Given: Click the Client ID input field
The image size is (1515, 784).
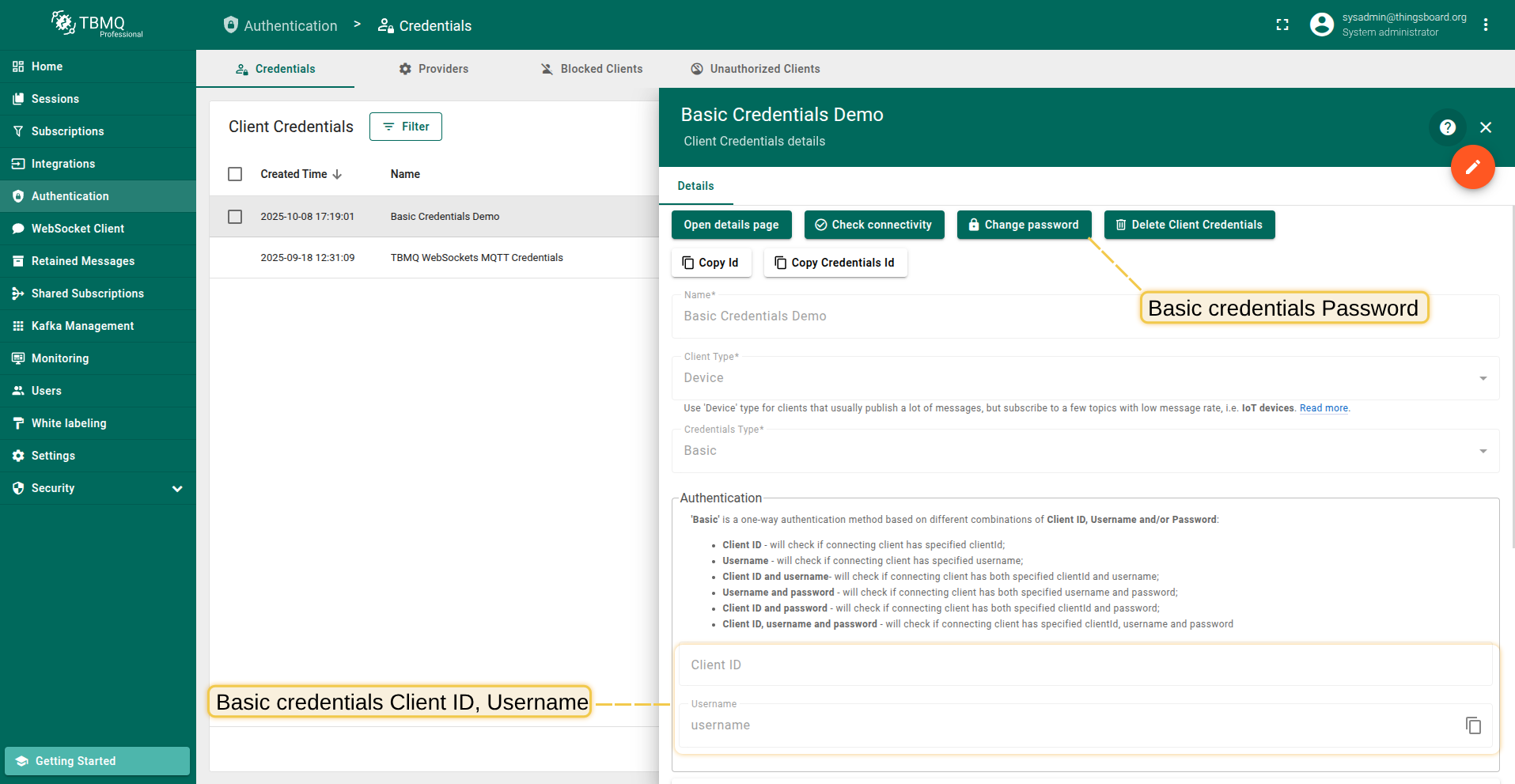Looking at the screenshot, I should click(1085, 665).
